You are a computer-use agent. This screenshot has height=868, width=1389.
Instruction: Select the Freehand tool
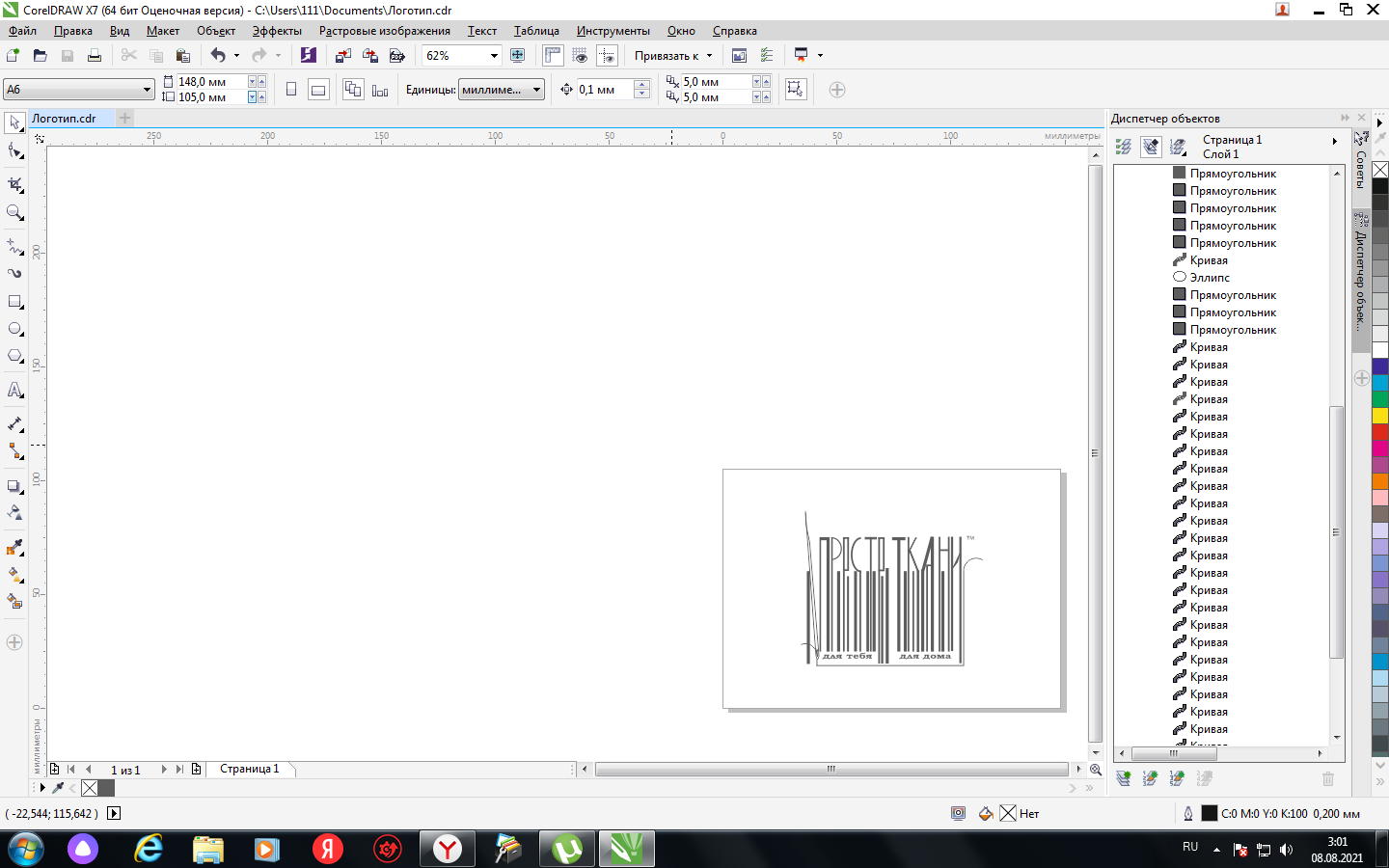coord(14,246)
